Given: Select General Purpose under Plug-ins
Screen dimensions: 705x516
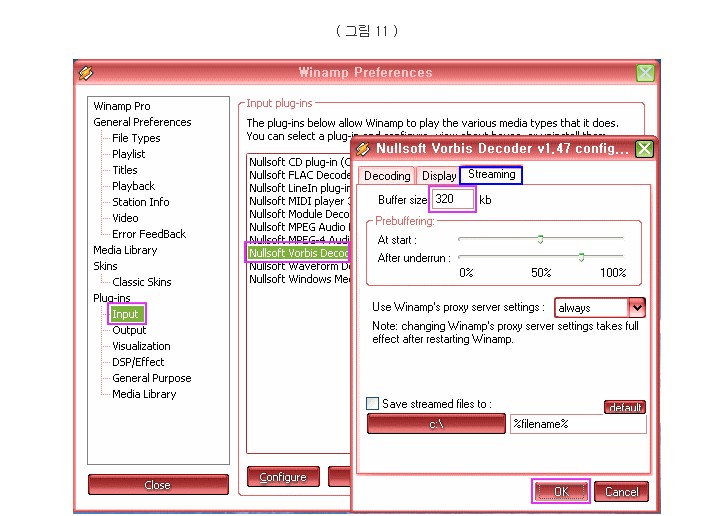Looking at the screenshot, I should tap(152, 378).
